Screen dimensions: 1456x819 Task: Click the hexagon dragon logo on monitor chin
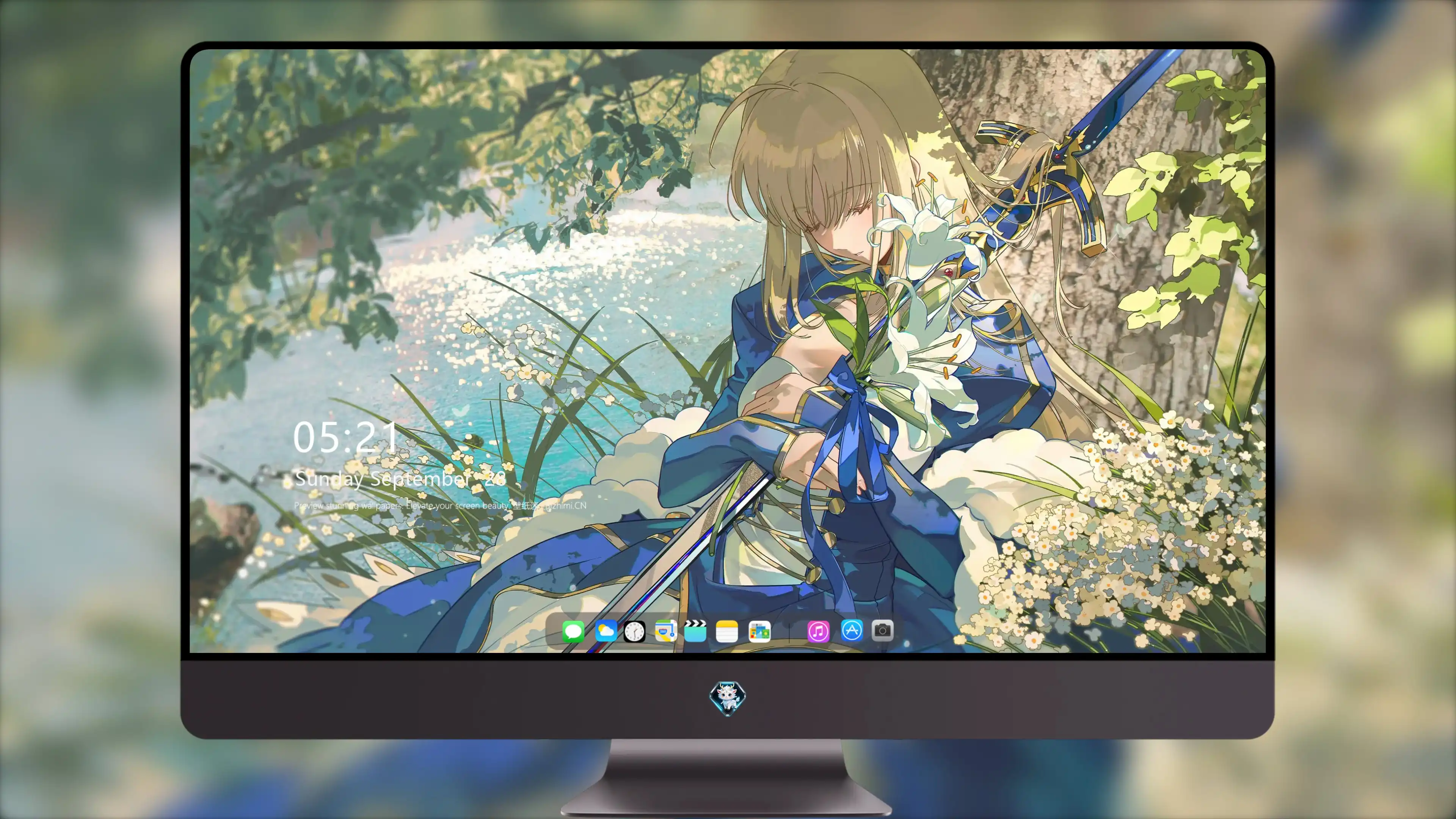pos(728,698)
